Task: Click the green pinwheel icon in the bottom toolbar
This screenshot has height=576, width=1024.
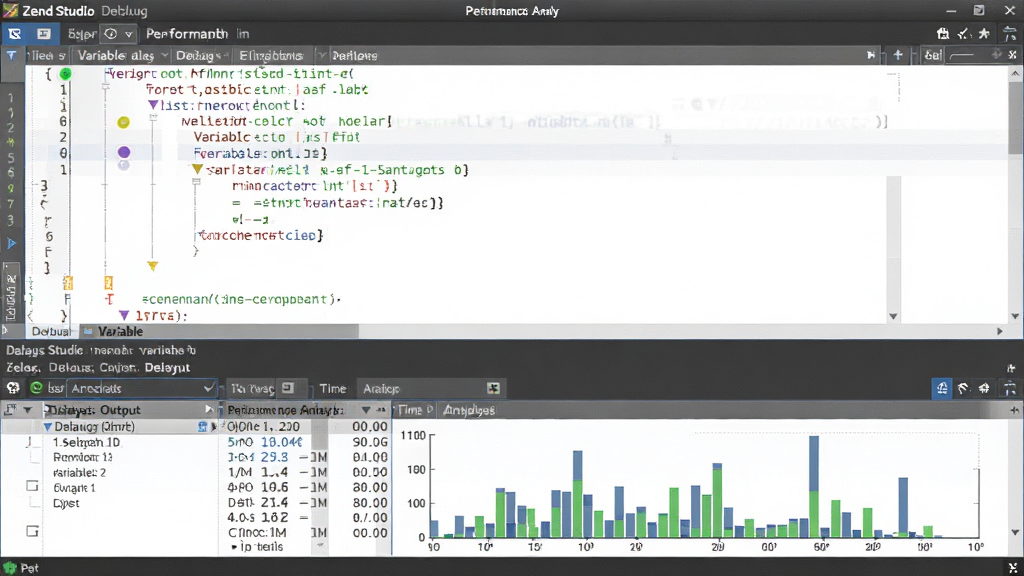Action: point(493,389)
